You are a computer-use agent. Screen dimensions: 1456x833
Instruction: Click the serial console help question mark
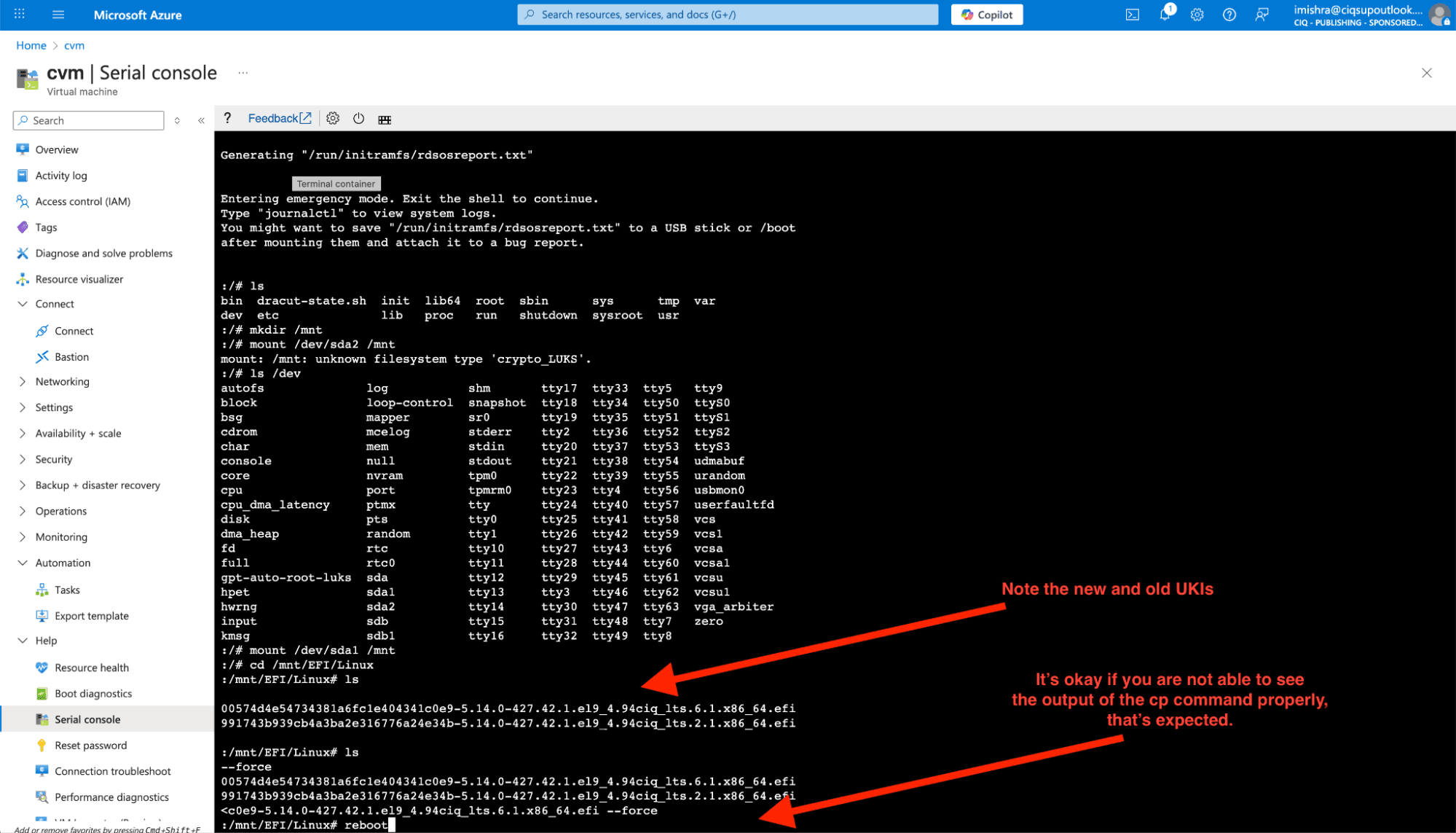coord(227,118)
